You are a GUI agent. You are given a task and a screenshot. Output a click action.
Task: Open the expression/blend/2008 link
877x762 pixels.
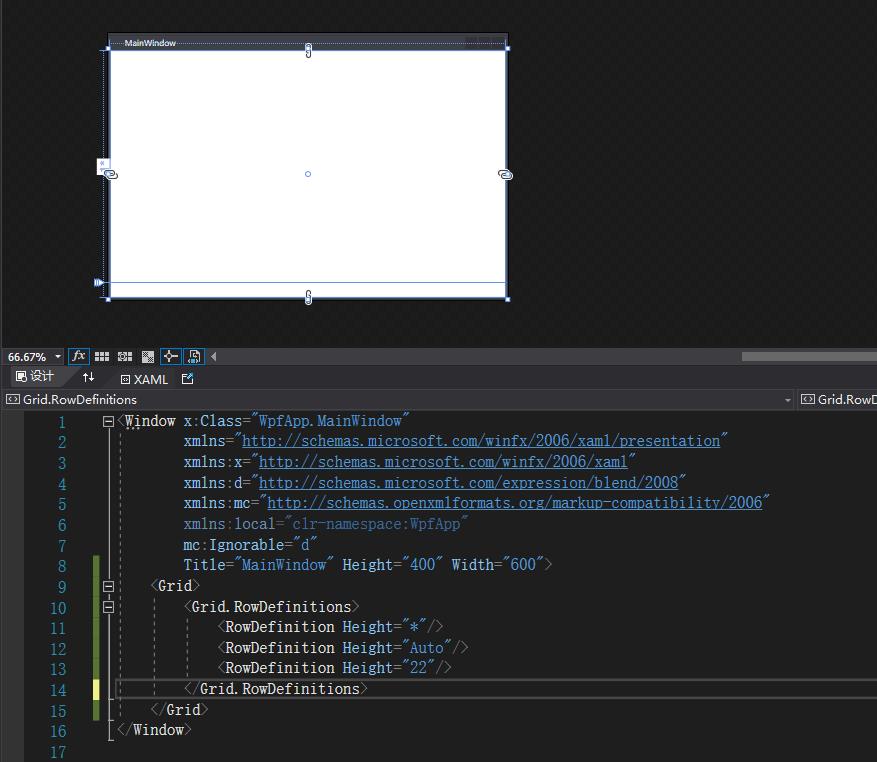pyautogui.click(x=469, y=483)
